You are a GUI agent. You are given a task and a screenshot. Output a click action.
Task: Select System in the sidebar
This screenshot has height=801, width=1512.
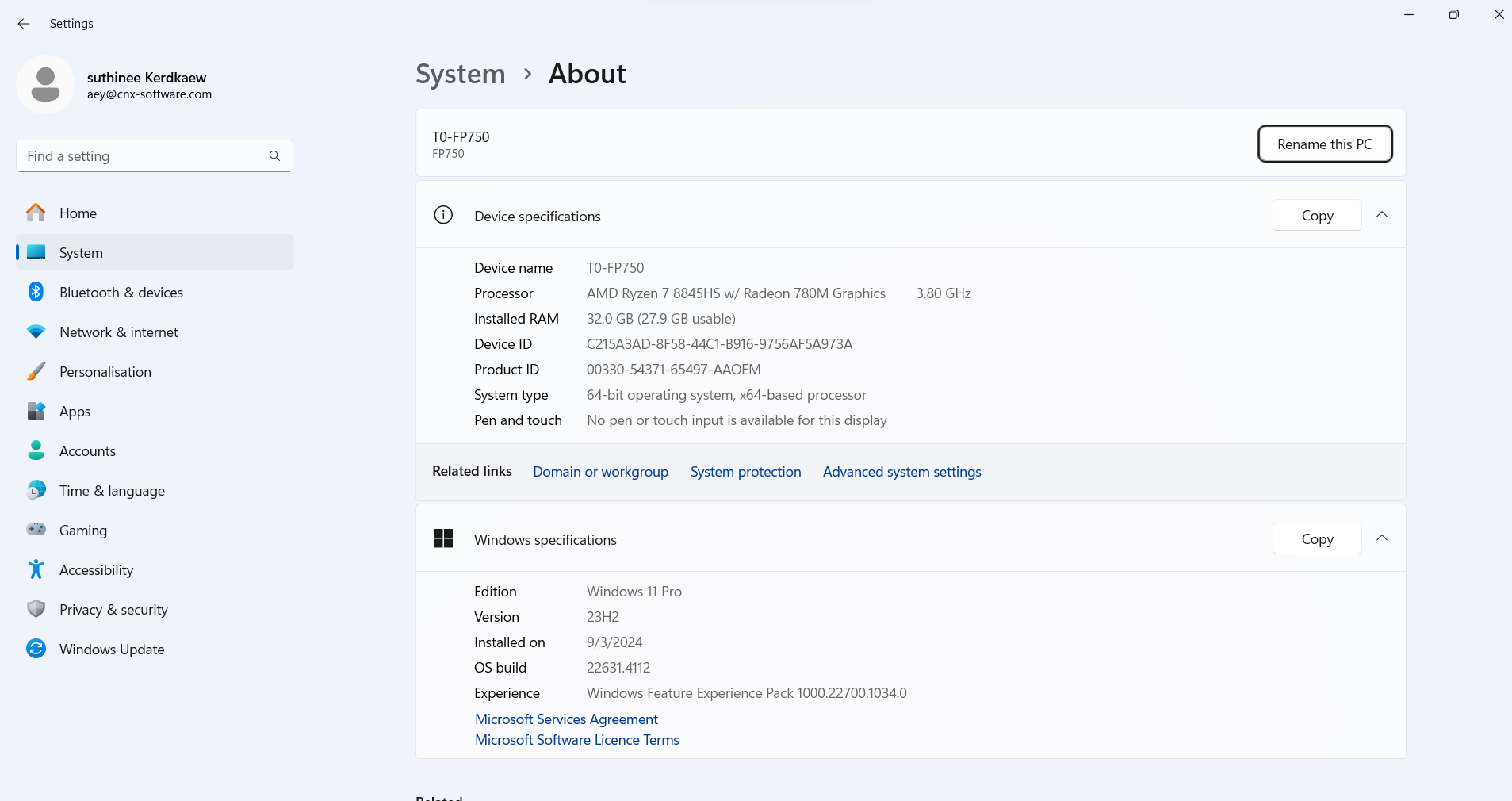tap(155, 252)
